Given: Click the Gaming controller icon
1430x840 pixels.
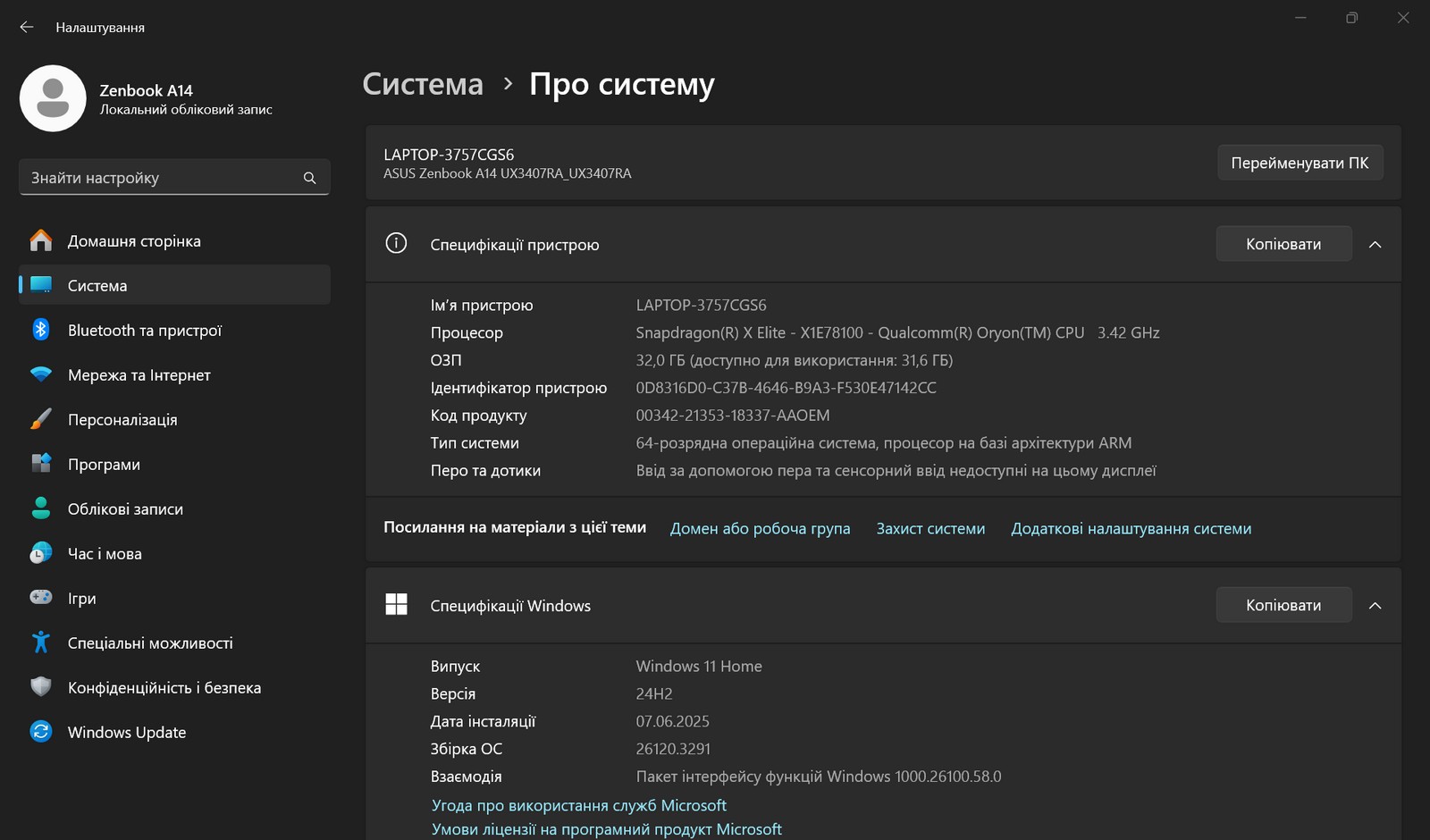Looking at the screenshot, I should 41,597.
